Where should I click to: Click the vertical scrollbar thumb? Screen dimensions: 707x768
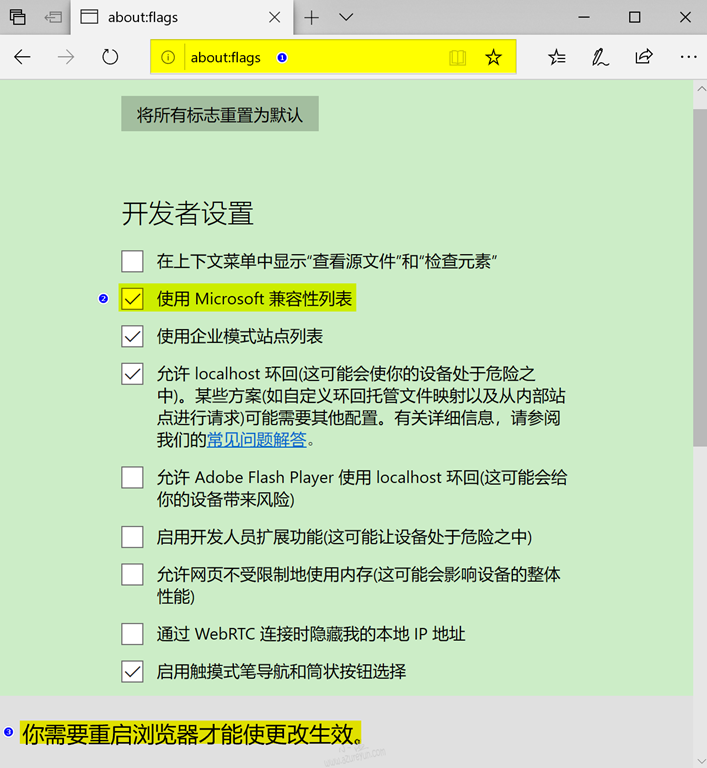click(x=701, y=277)
